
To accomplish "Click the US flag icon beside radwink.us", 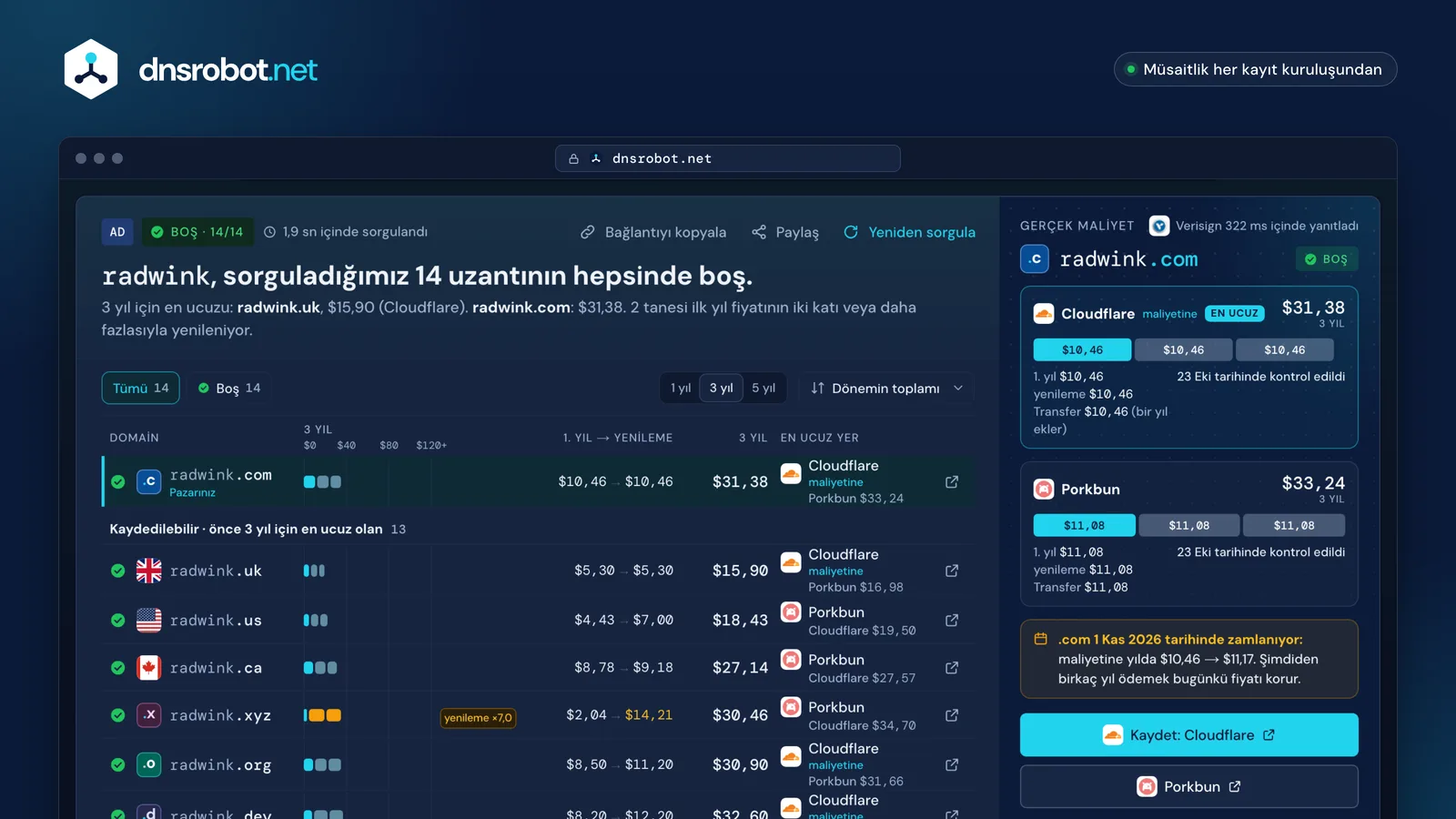I will tap(148, 620).
